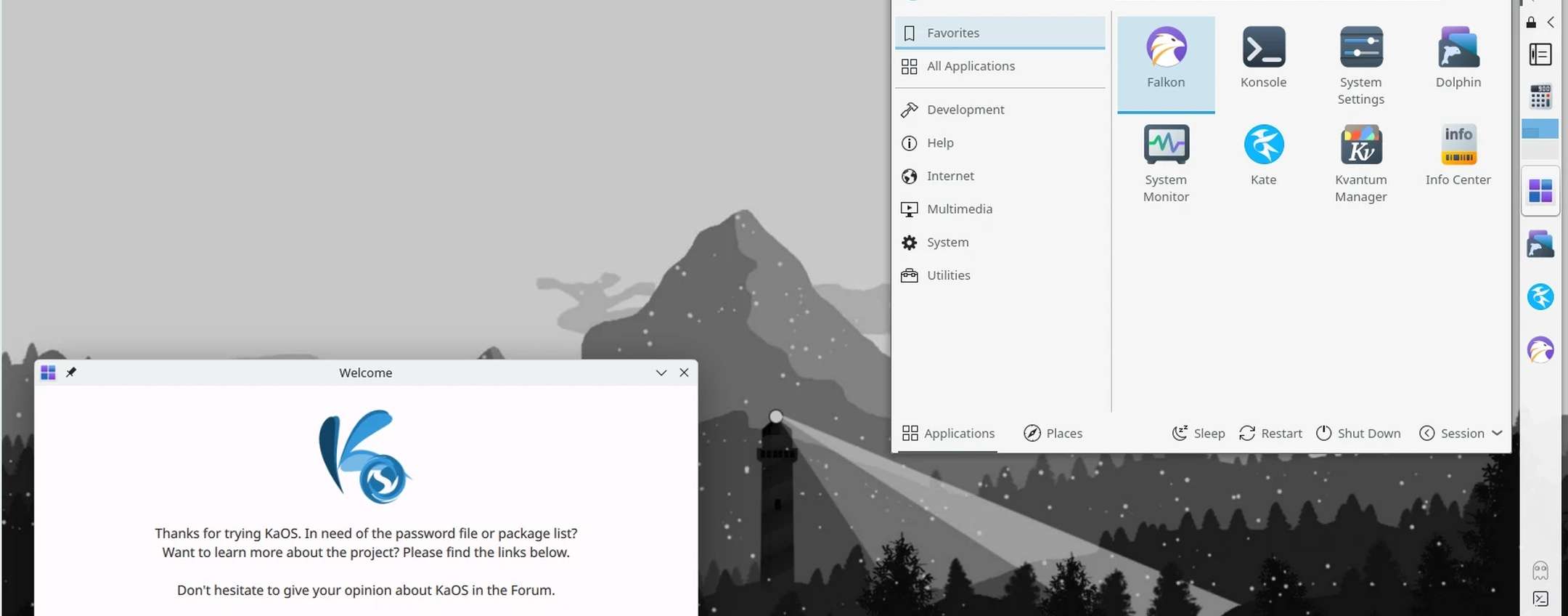Open the Utilities category
This screenshot has height=616, width=1568.
point(1000,275)
